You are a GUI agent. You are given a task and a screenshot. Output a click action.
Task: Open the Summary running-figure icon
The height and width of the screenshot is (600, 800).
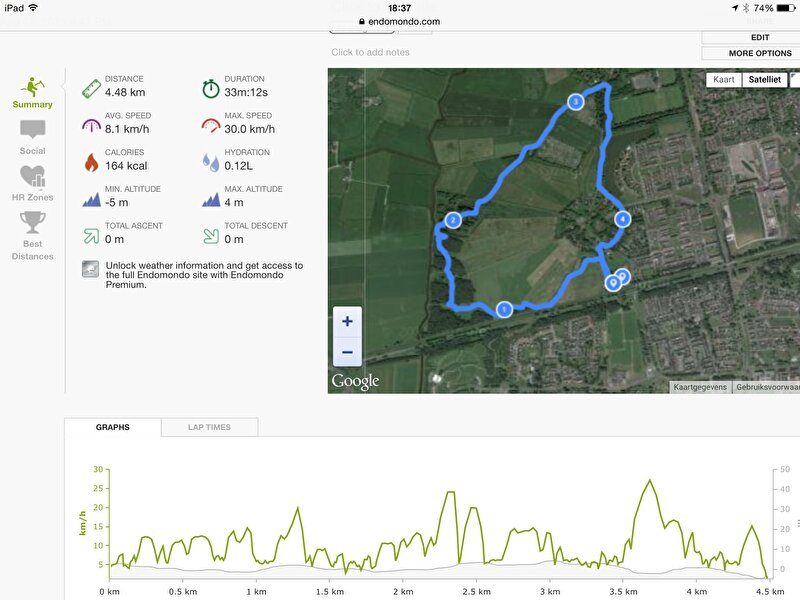point(33,87)
